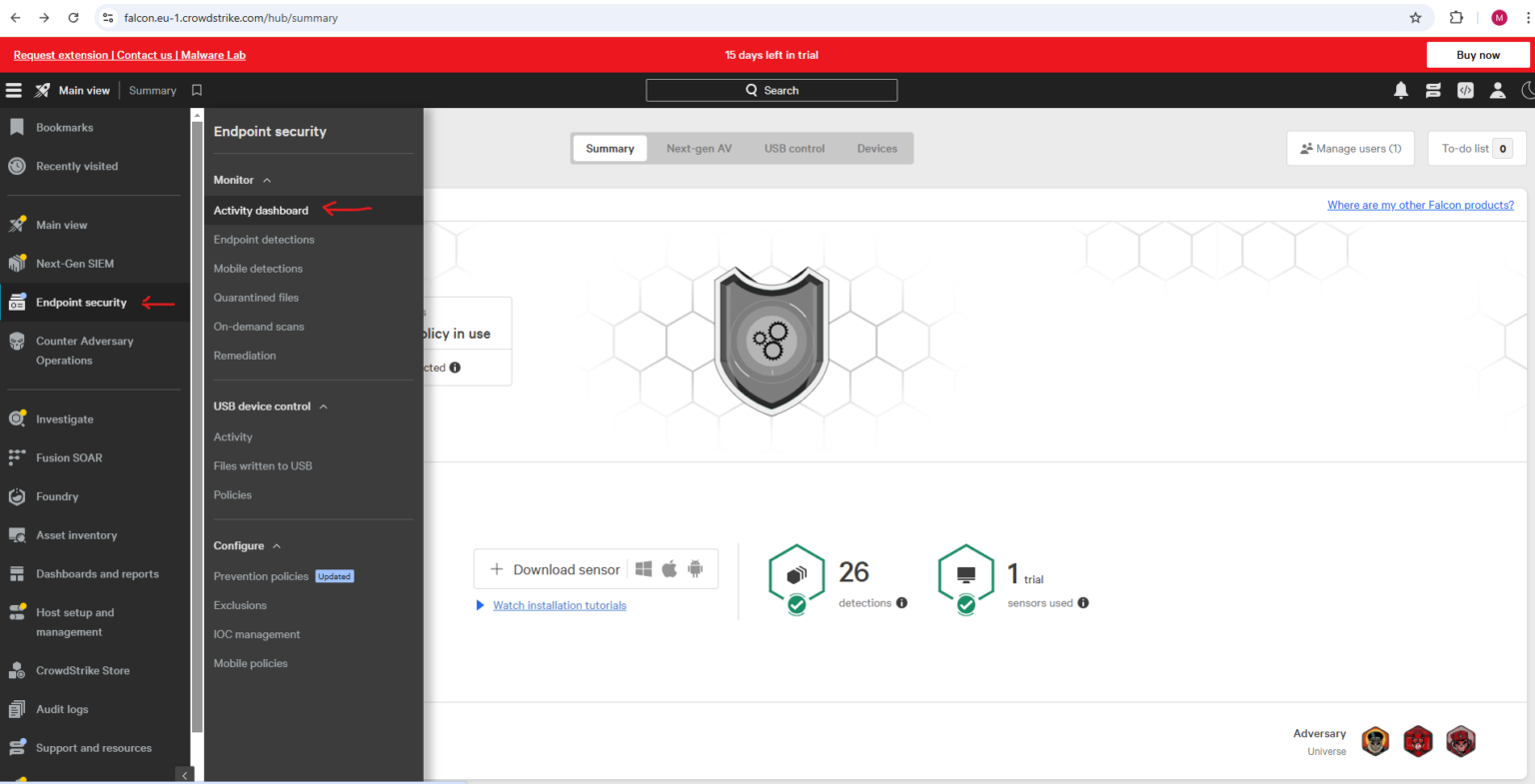This screenshot has width=1535, height=784.
Task: Open Where are my other Falcon products link
Action: coord(1420,205)
